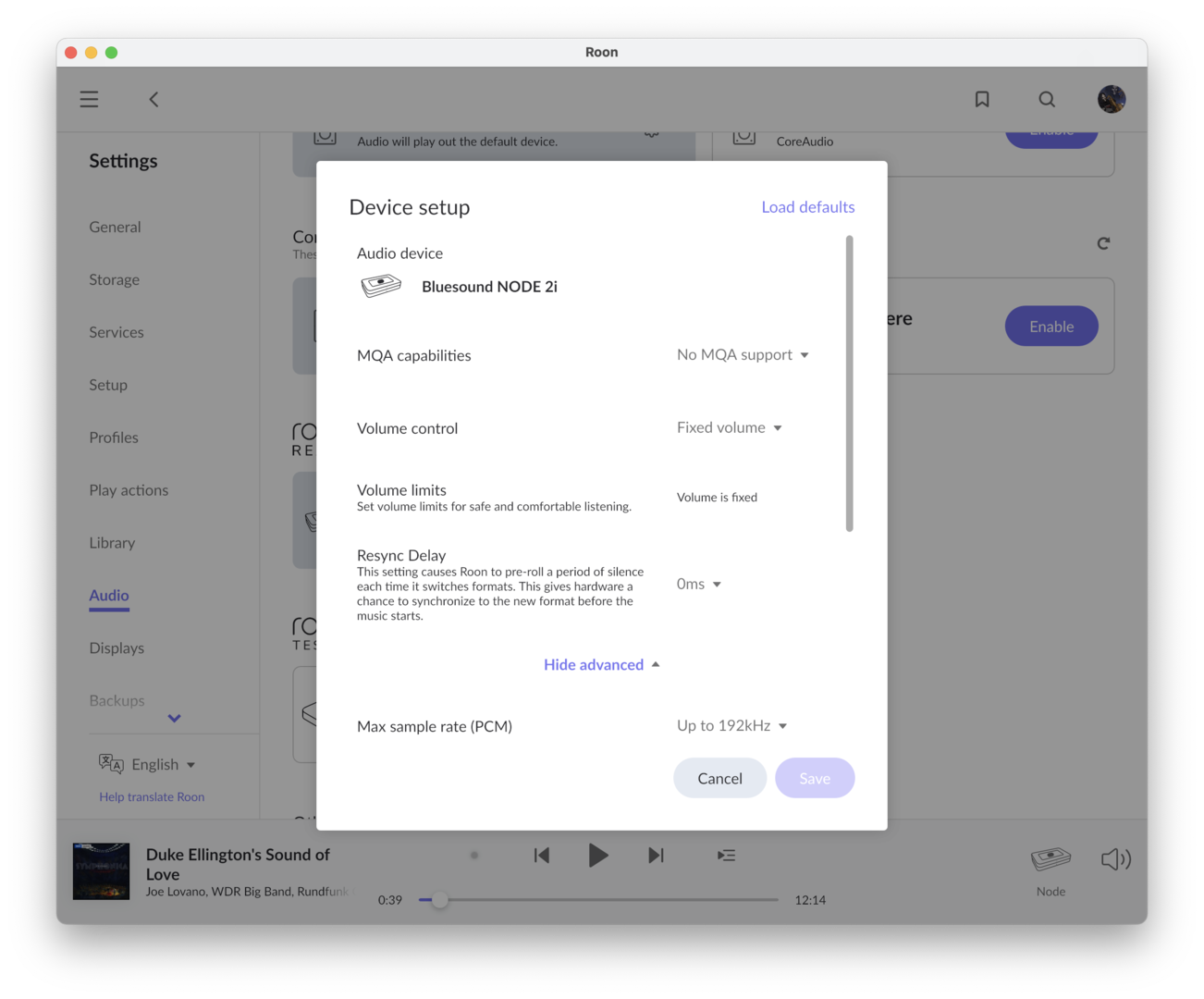Open the English language dropdown
1204x999 pixels.
pos(163,765)
